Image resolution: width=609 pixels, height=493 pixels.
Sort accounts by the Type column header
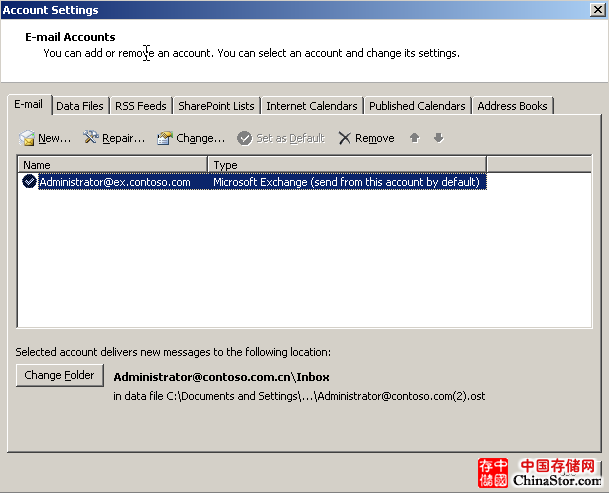(346, 164)
